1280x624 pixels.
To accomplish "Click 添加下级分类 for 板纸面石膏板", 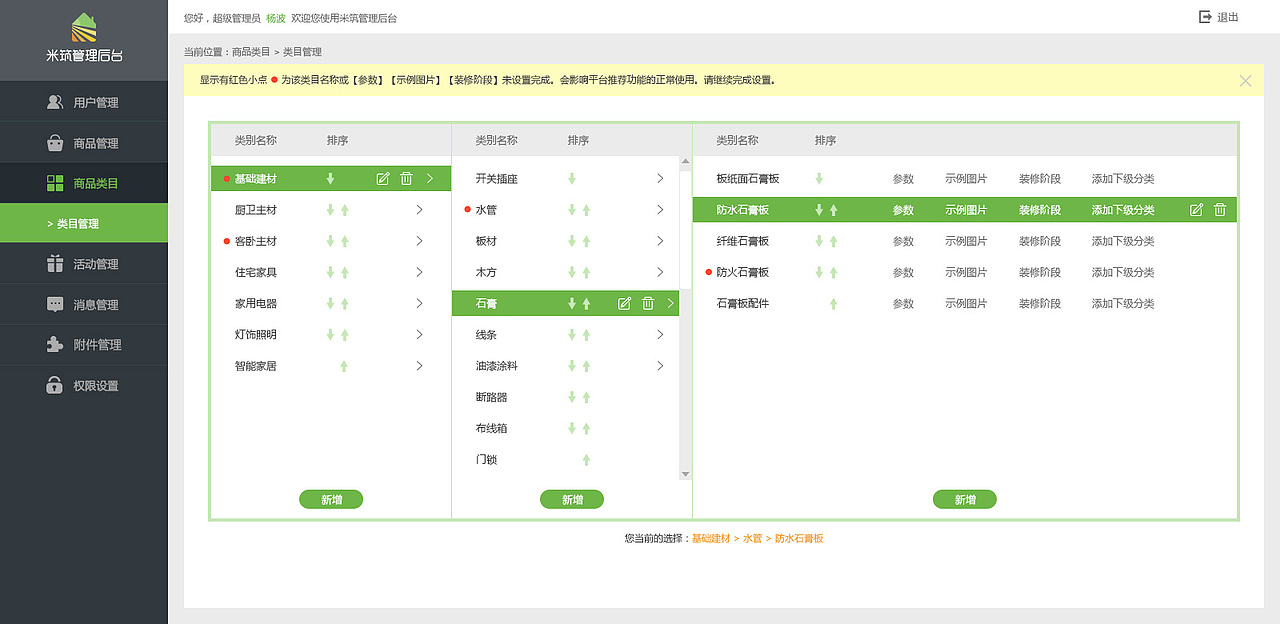I will 1123,179.
